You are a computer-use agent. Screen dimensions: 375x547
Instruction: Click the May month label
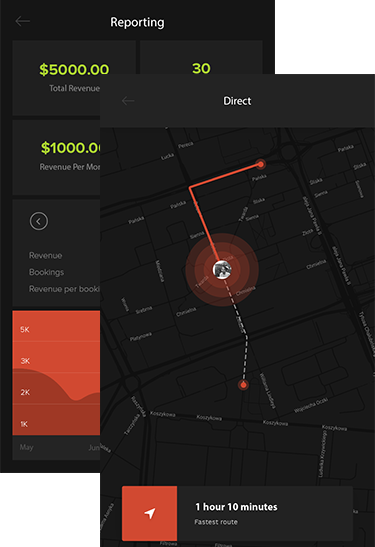[27, 447]
